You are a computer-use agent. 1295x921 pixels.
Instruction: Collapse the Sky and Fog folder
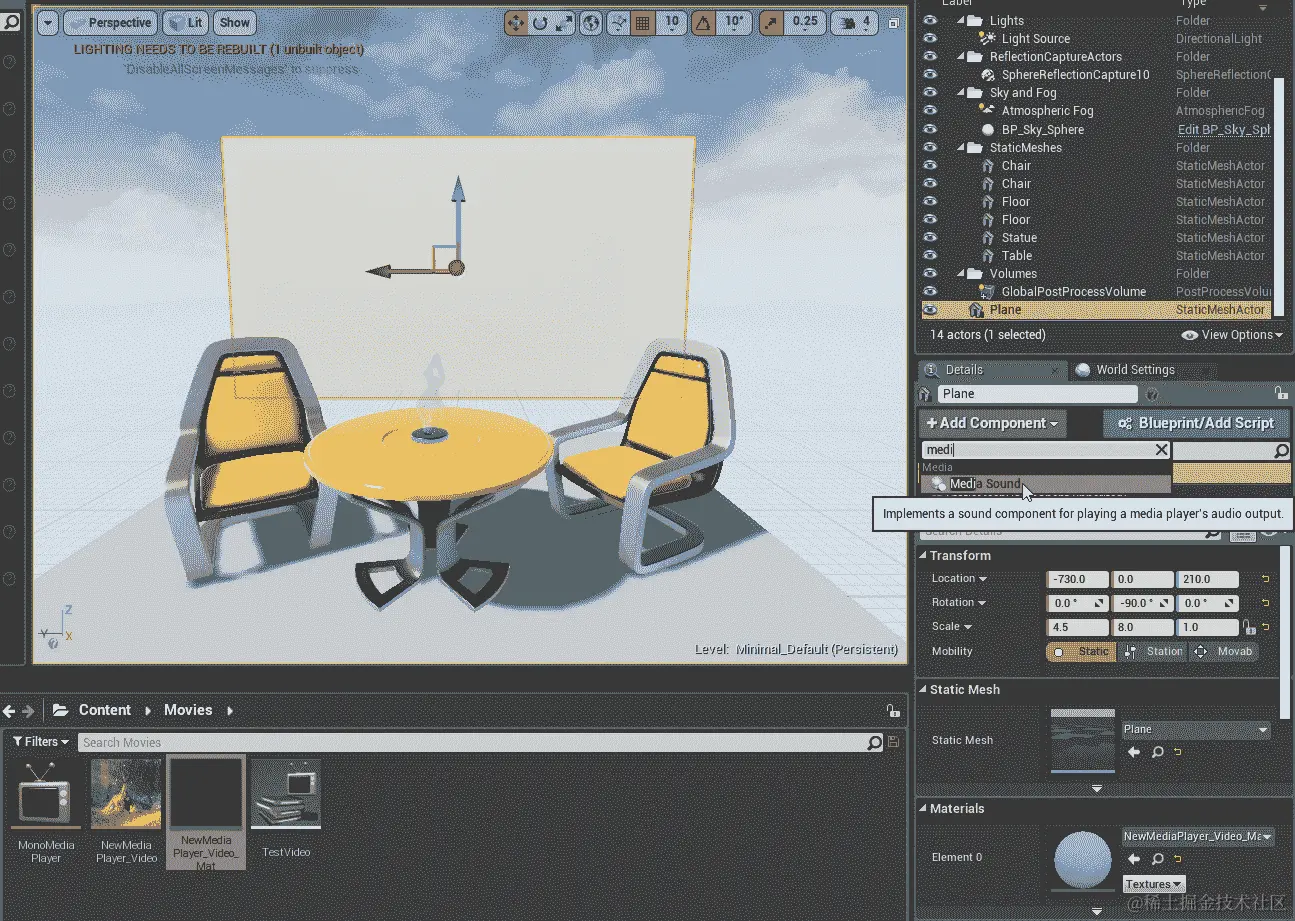961,92
